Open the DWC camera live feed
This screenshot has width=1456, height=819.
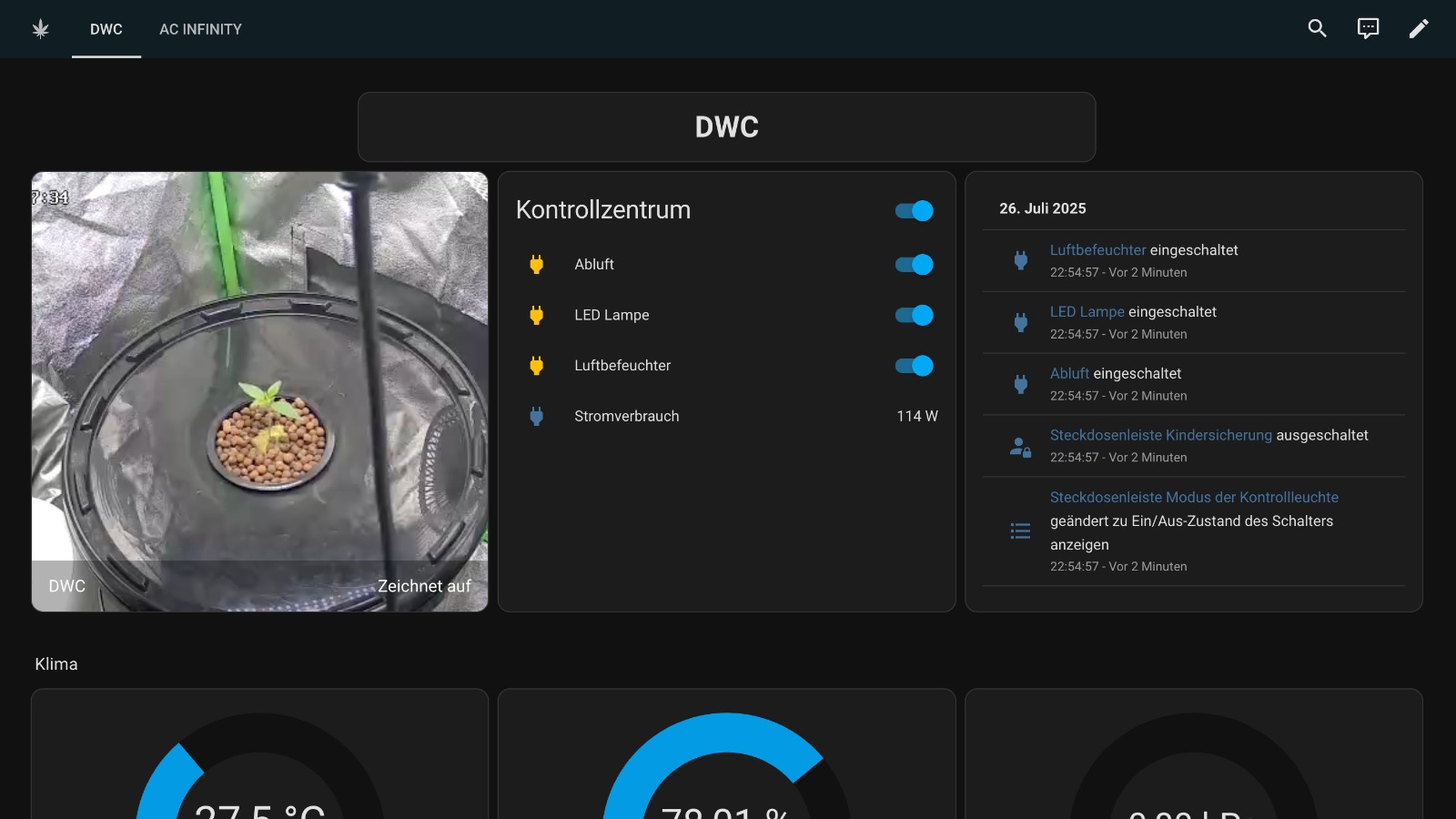(259, 391)
